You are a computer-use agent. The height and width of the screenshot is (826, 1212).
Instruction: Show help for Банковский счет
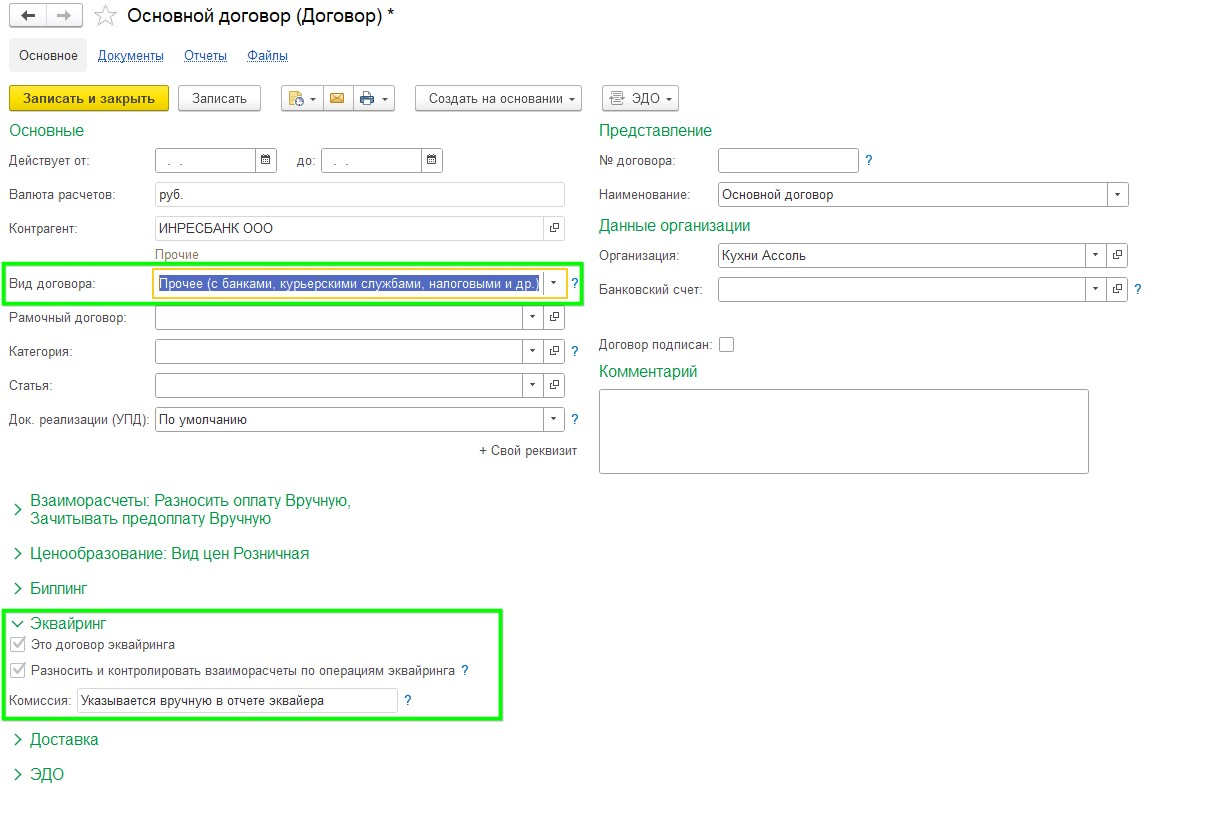[1138, 290]
